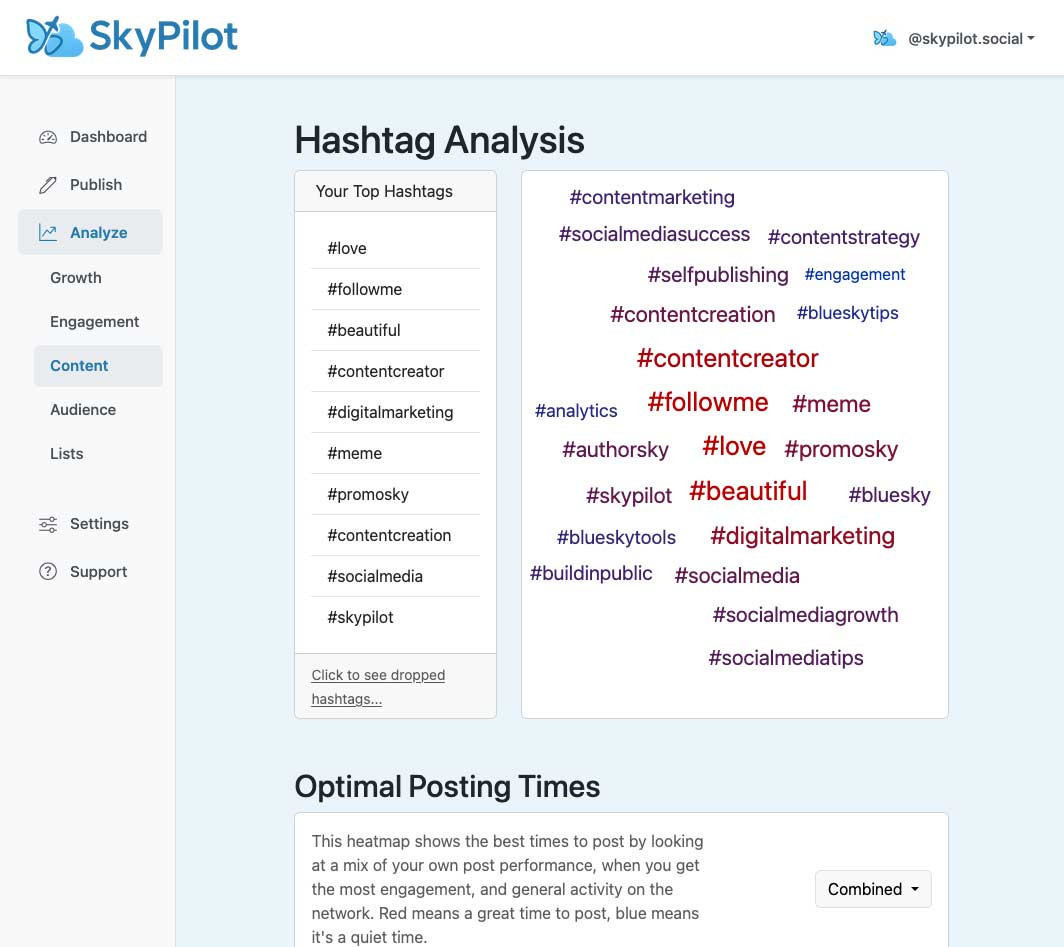Click #socialmediagrowth in the word cloud
This screenshot has height=947, width=1064.
pyautogui.click(x=805, y=615)
